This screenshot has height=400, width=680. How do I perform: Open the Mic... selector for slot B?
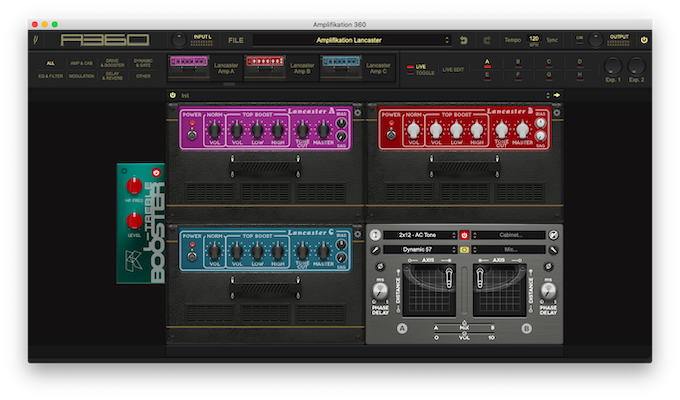coord(509,249)
